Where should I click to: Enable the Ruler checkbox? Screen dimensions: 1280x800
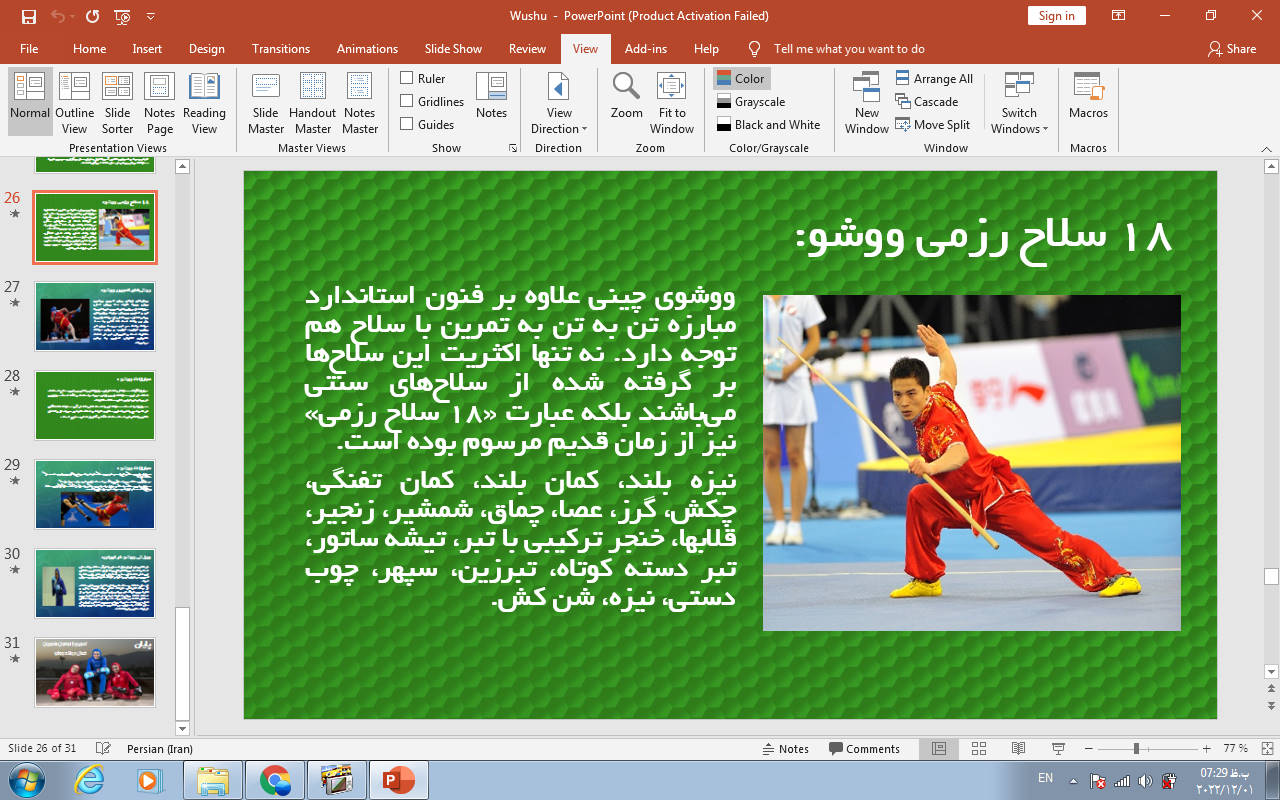407,79
